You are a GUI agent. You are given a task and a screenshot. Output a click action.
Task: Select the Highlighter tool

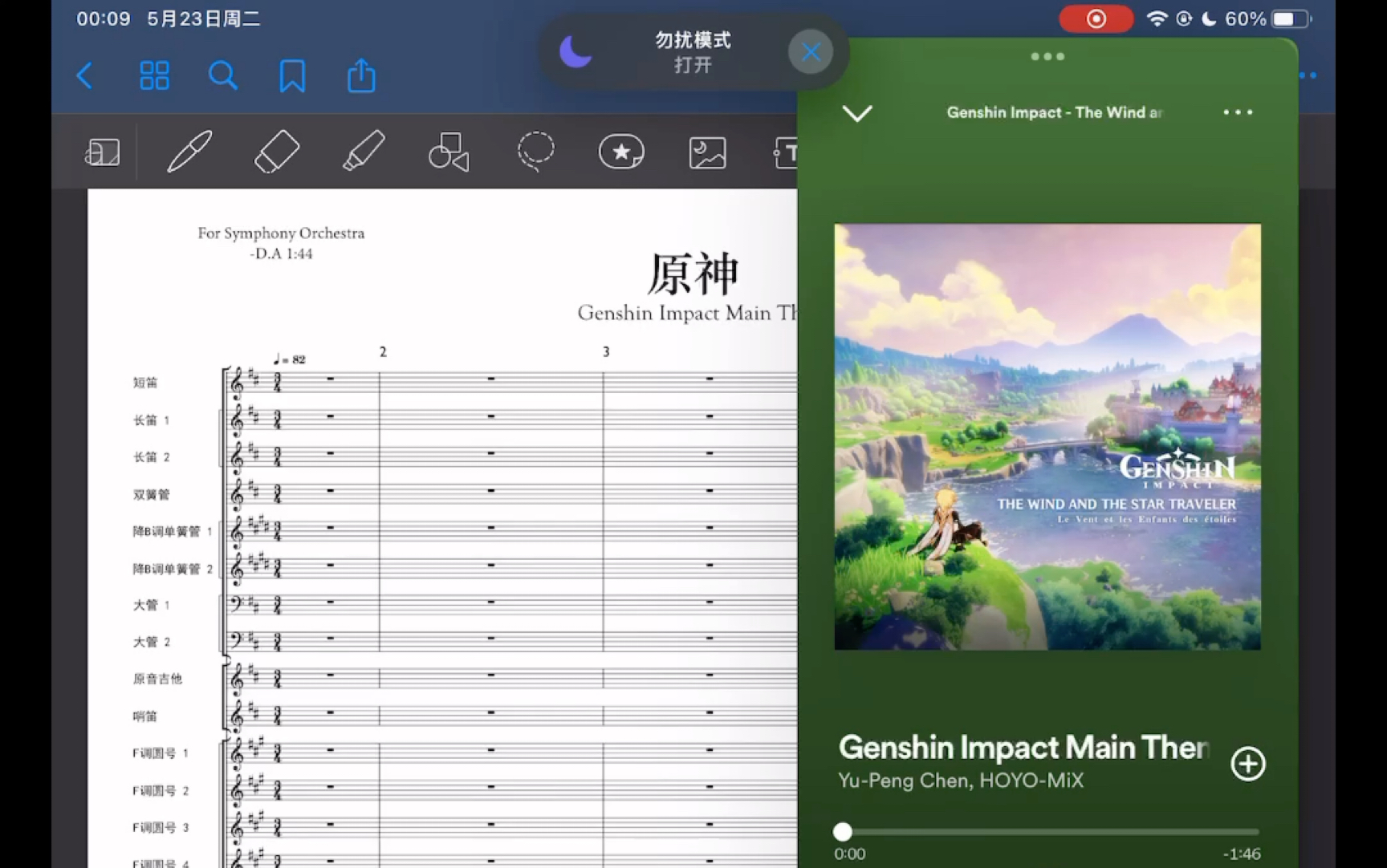[x=363, y=151]
